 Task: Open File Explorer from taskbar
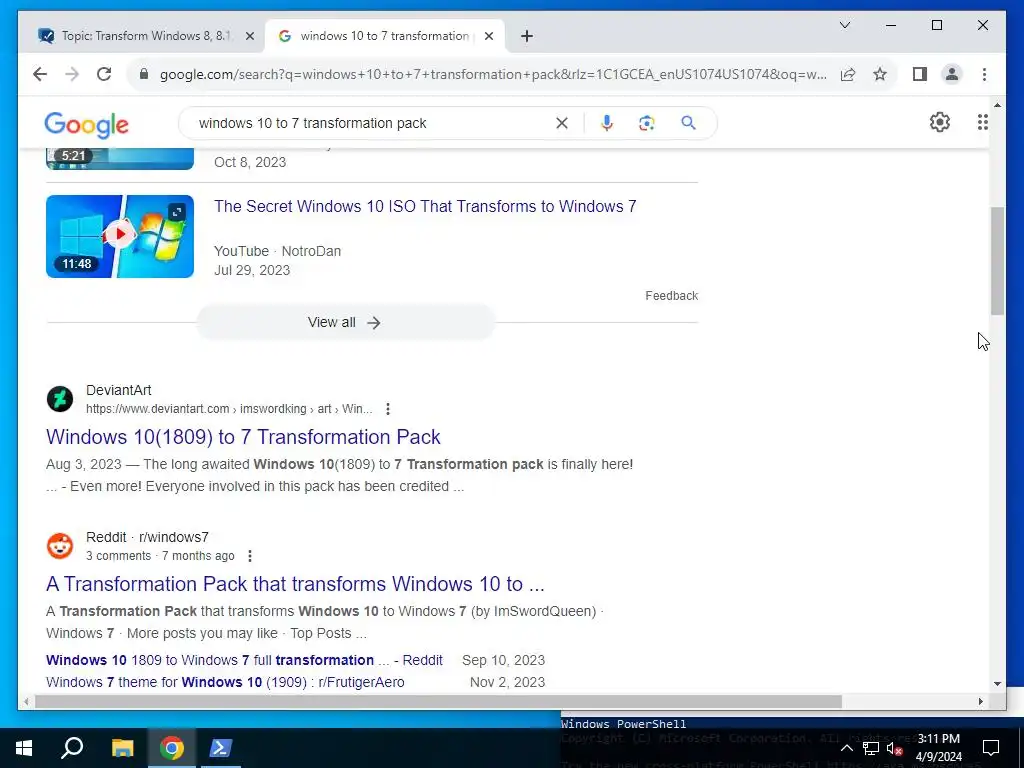(122, 748)
